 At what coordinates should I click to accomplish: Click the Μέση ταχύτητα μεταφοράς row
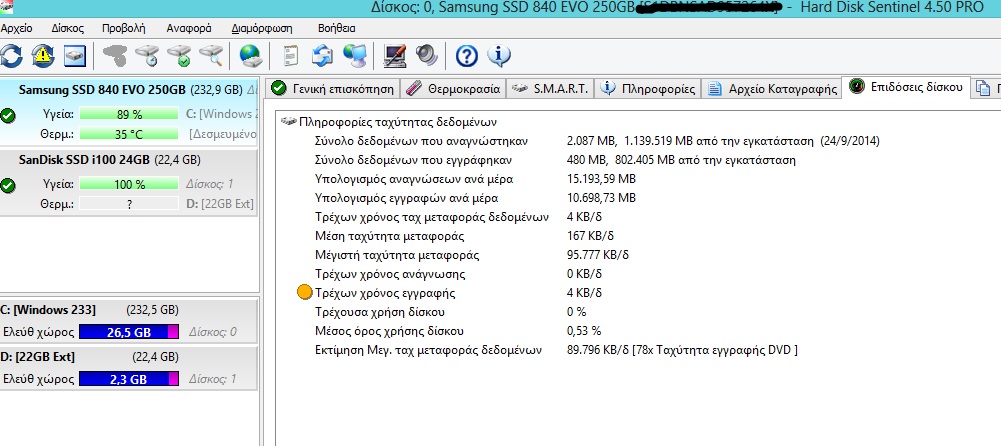465,236
